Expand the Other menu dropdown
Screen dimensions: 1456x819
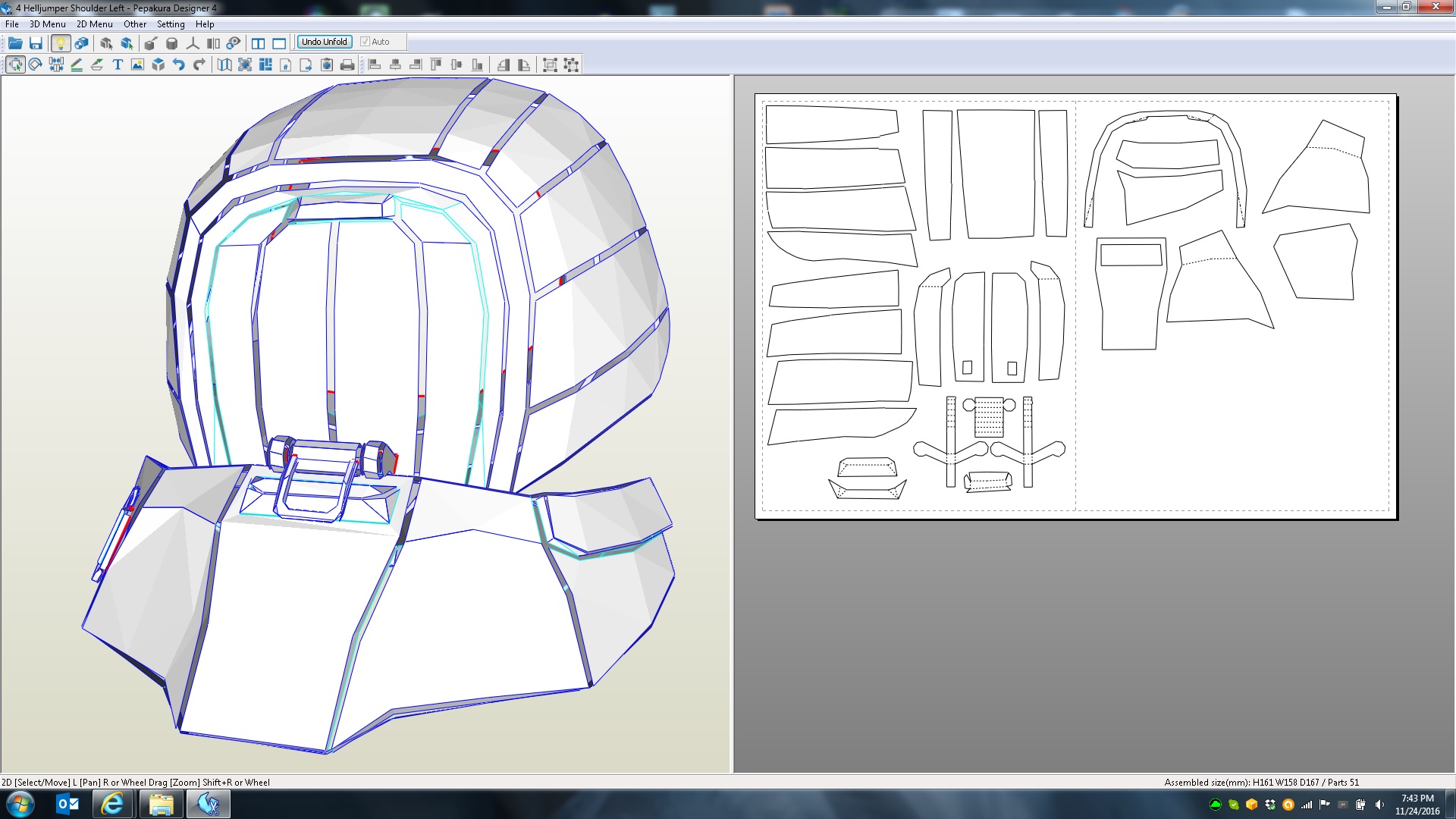click(x=135, y=24)
